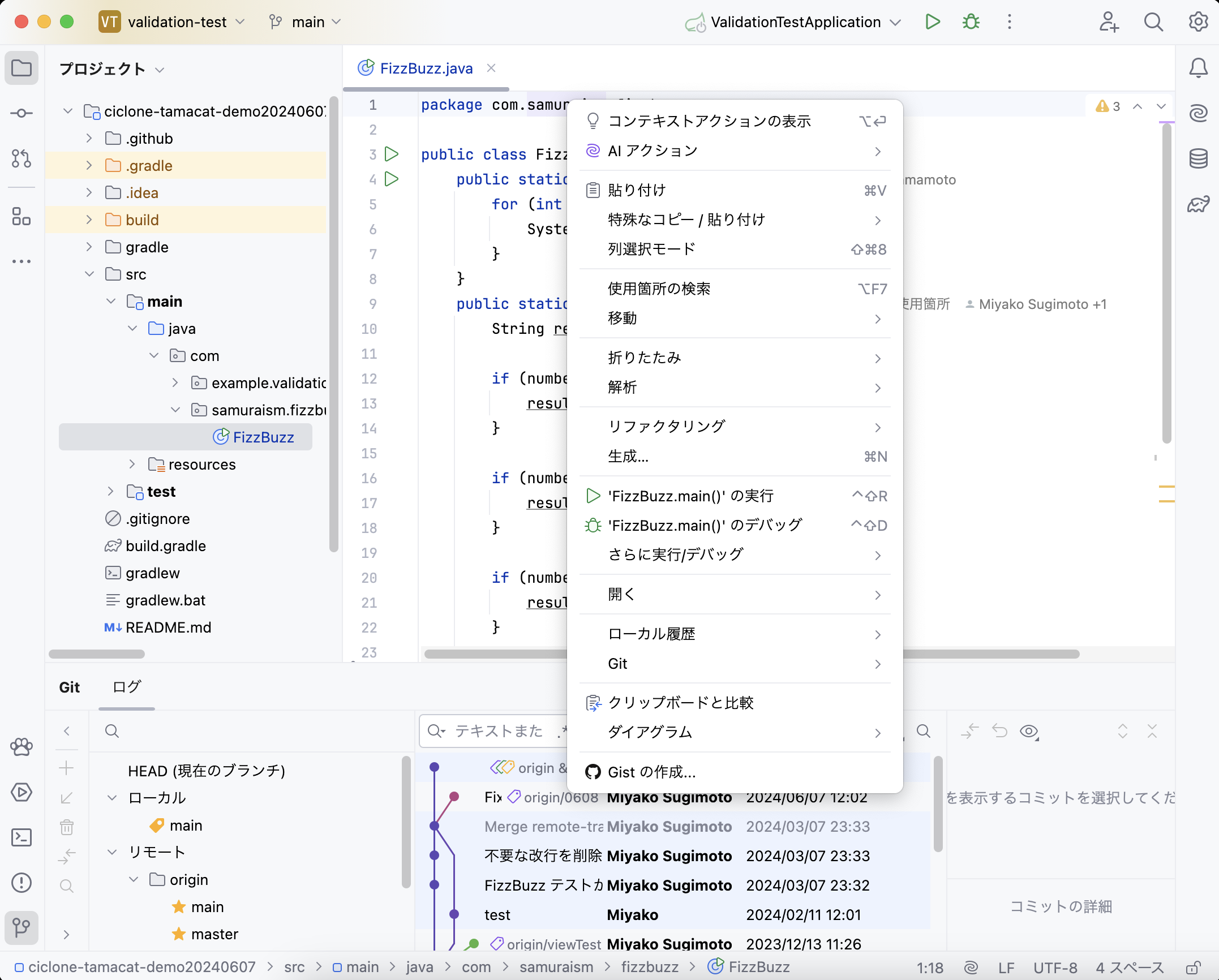Click the delete branch trash icon
This screenshot has width=1219, height=980.
click(x=66, y=827)
